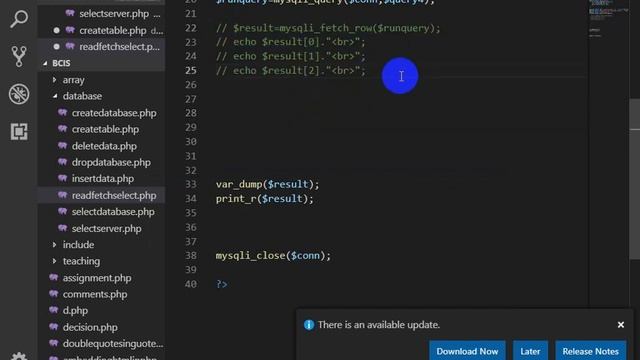Click the Later button
This screenshot has width=640, height=360.
[530, 351]
